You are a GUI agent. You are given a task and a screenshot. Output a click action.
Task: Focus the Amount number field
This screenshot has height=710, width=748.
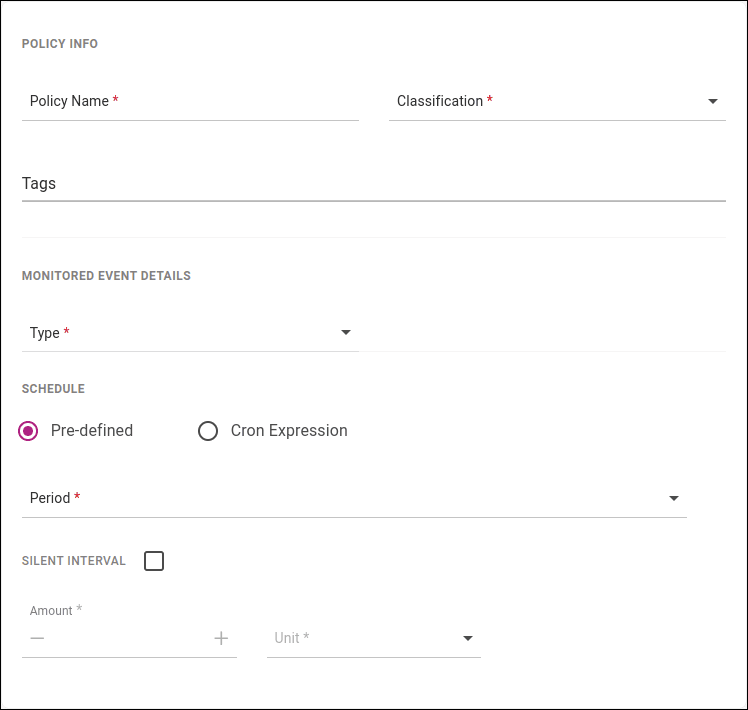pyautogui.click(x=129, y=638)
